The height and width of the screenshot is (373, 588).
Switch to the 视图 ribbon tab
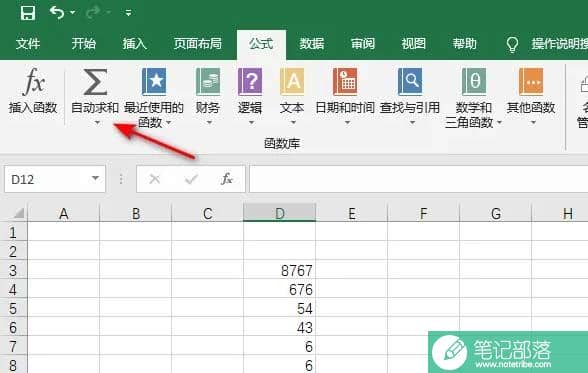click(x=414, y=44)
